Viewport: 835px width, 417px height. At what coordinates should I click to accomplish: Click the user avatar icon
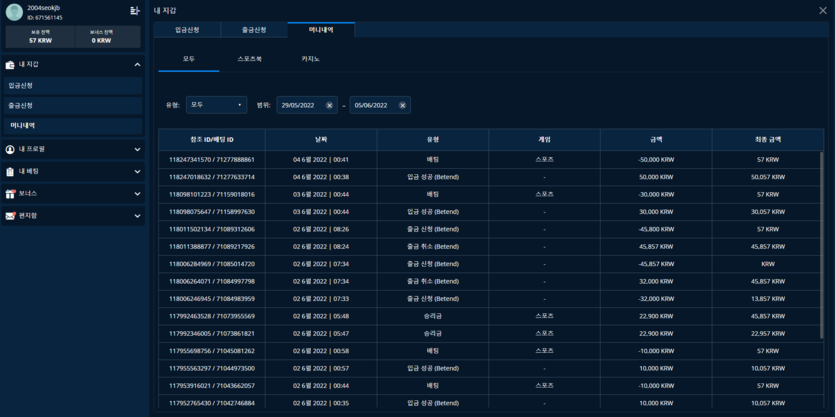click(x=14, y=12)
